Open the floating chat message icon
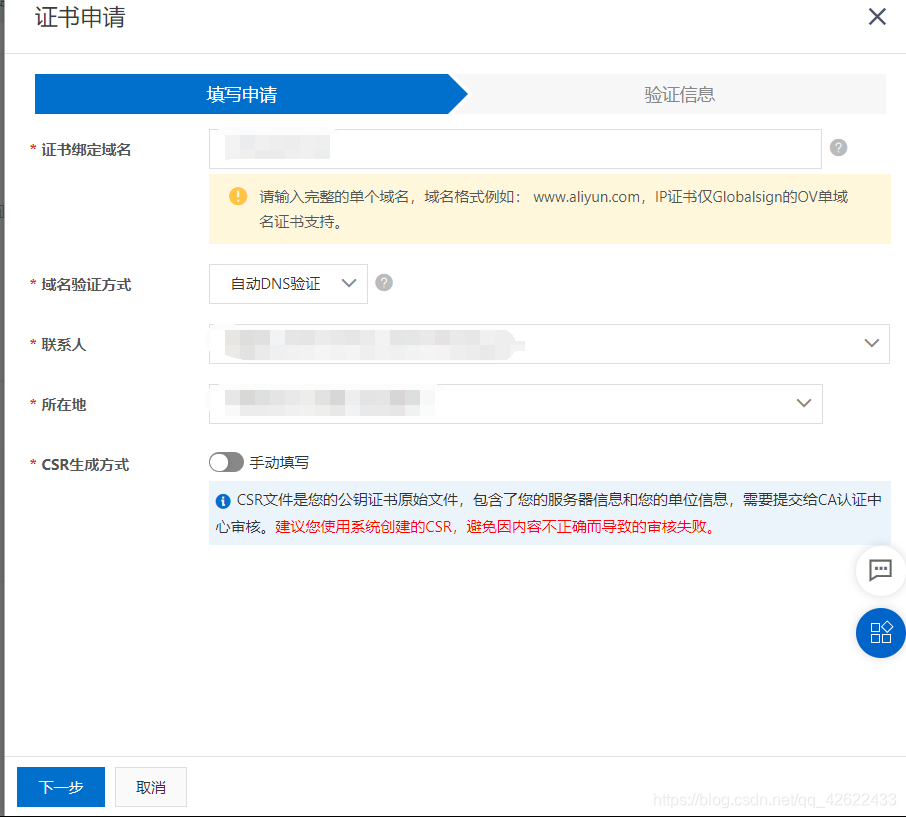Image resolution: width=906 pixels, height=818 pixels. pos(880,570)
